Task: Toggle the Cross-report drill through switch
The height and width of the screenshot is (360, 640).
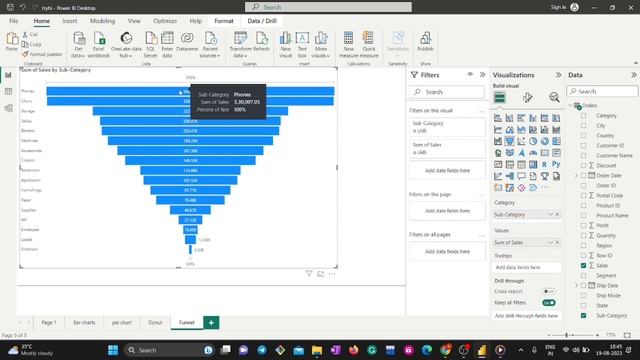Action: 549,291
